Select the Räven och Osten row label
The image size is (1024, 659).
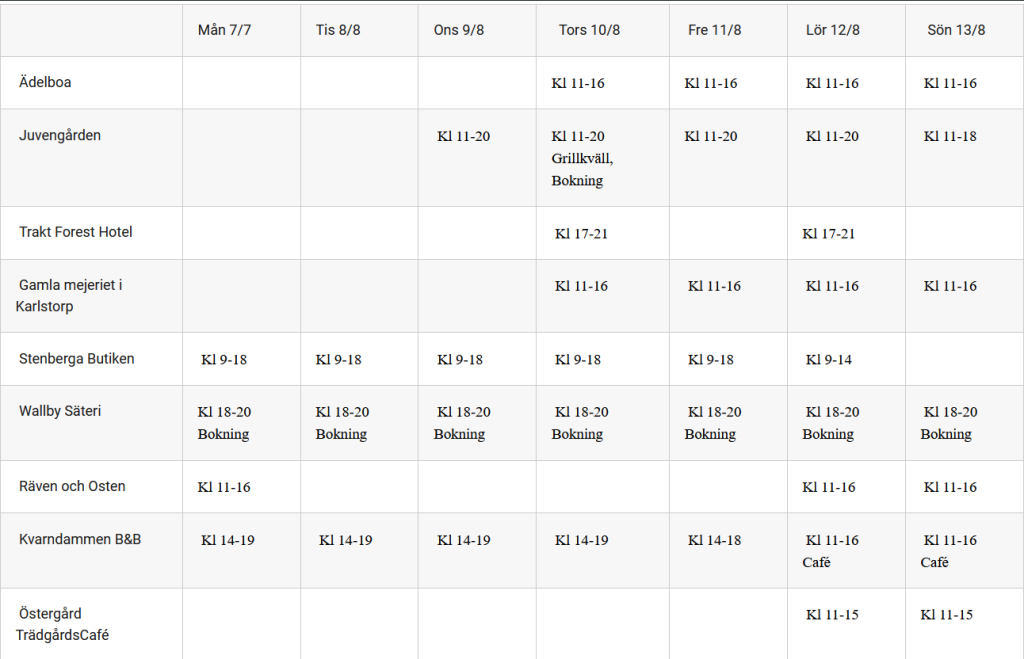coord(72,486)
